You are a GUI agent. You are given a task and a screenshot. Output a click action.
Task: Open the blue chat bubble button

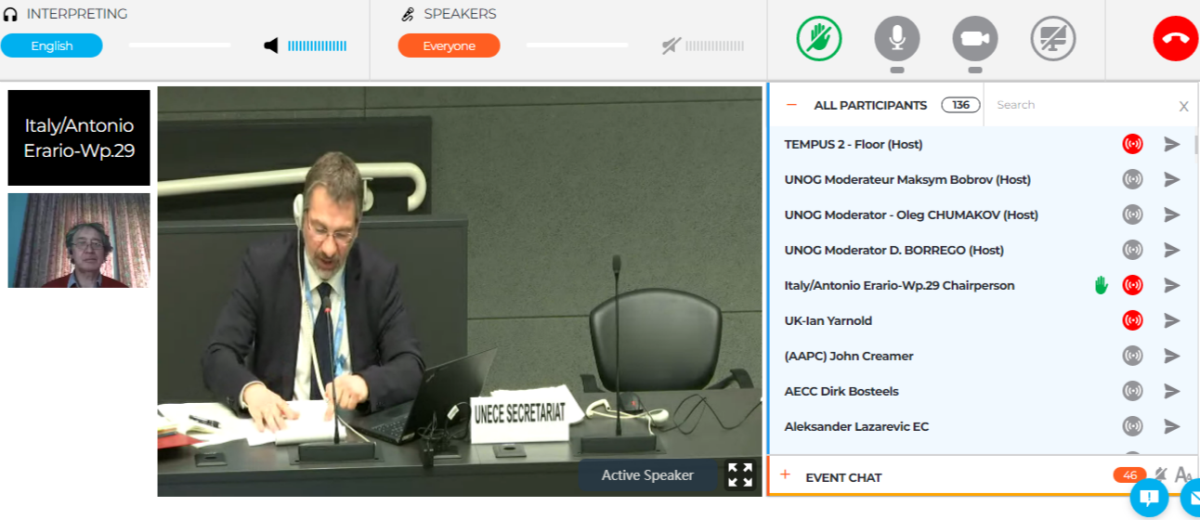click(x=1149, y=497)
